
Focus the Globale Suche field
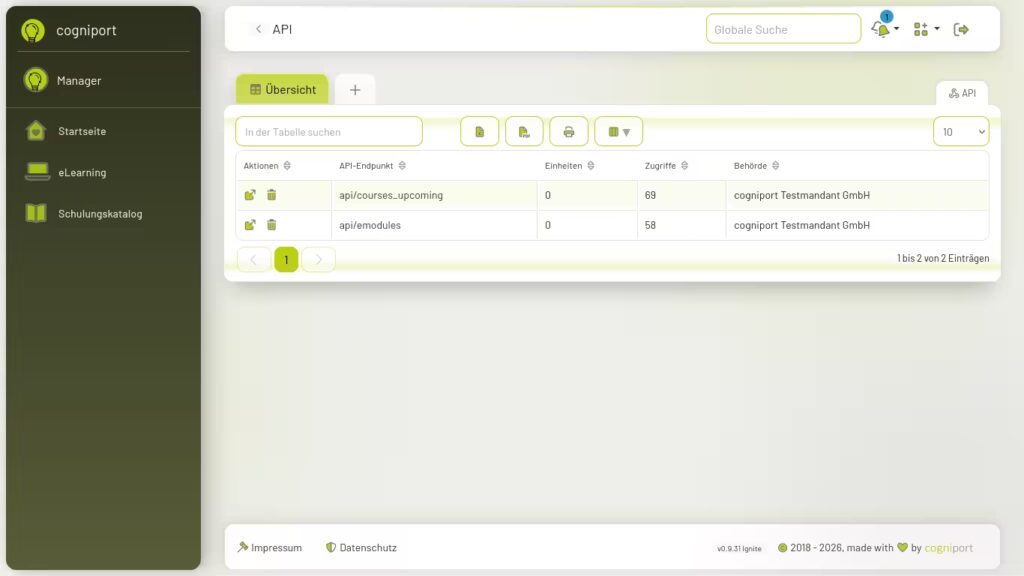[783, 29]
